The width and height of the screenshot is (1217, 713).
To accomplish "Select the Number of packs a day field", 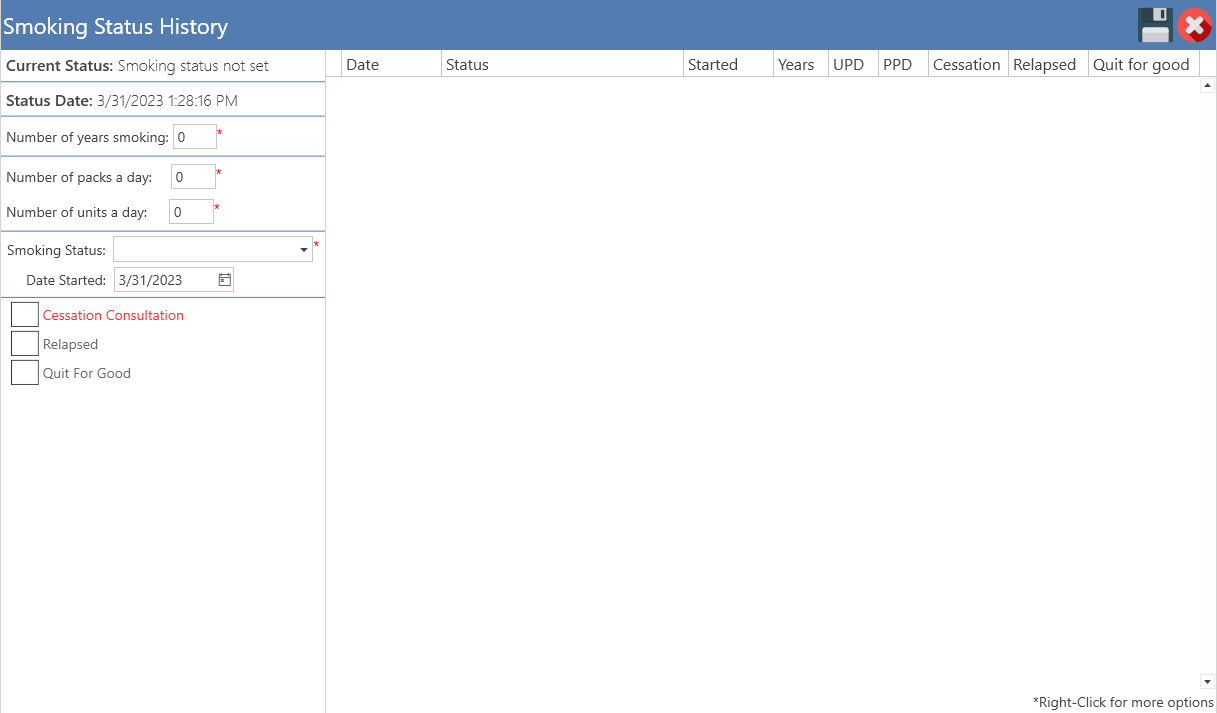I will (193, 177).
